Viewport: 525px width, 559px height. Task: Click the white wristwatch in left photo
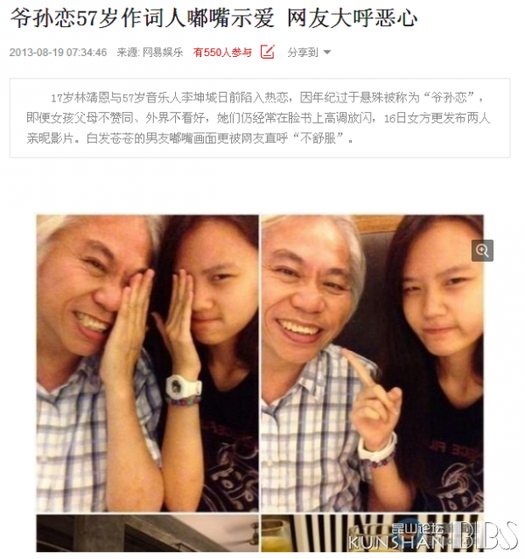click(184, 386)
